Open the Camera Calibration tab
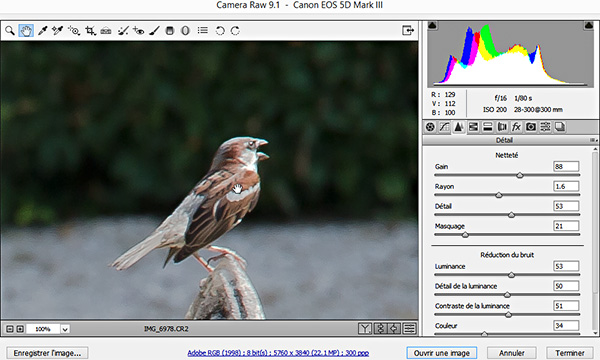The image size is (600, 360). (x=531, y=127)
